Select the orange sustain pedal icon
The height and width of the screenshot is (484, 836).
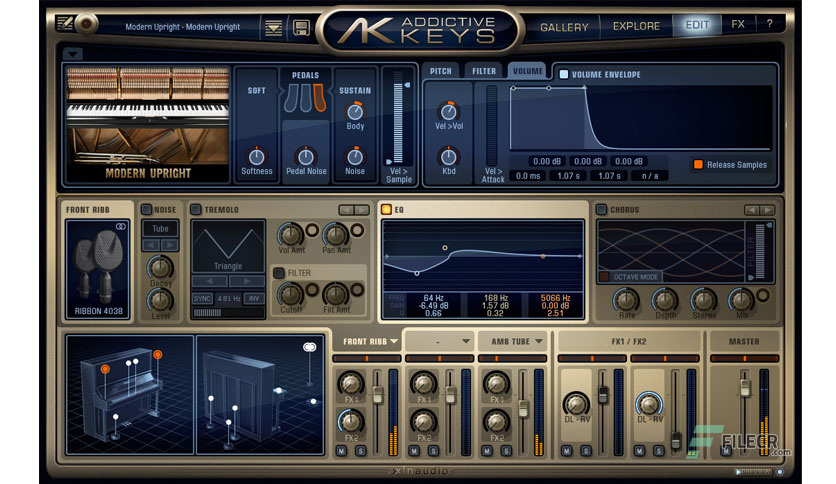click(x=319, y=98)
